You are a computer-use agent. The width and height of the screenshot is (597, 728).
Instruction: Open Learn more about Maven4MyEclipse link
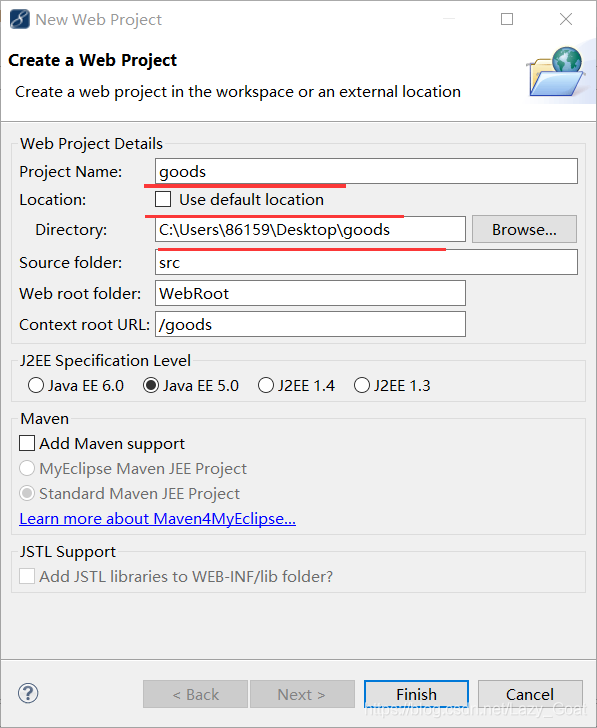coord(157,518)
